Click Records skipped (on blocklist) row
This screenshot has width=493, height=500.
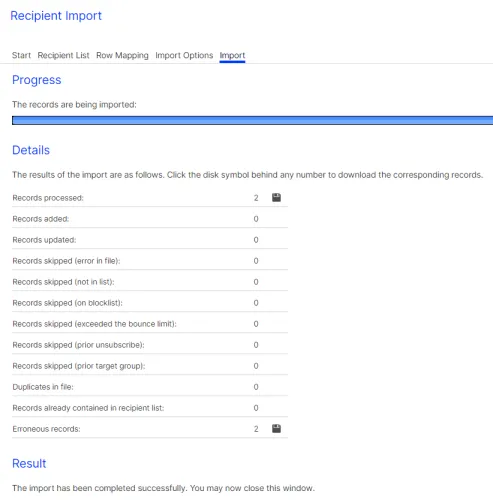150,303
